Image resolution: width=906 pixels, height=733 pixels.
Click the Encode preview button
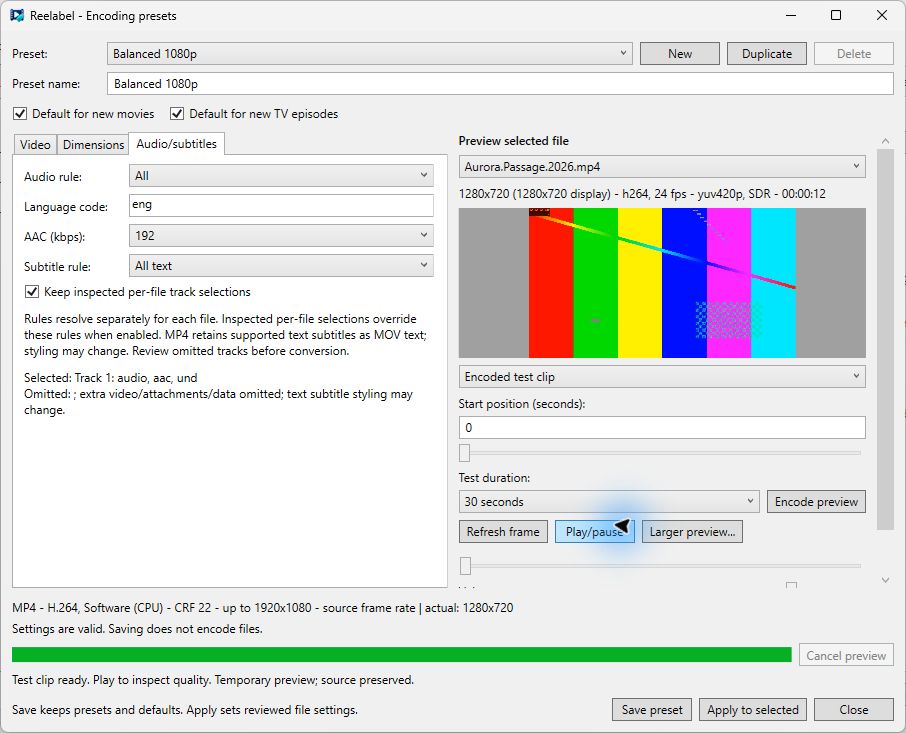[816, 501]
